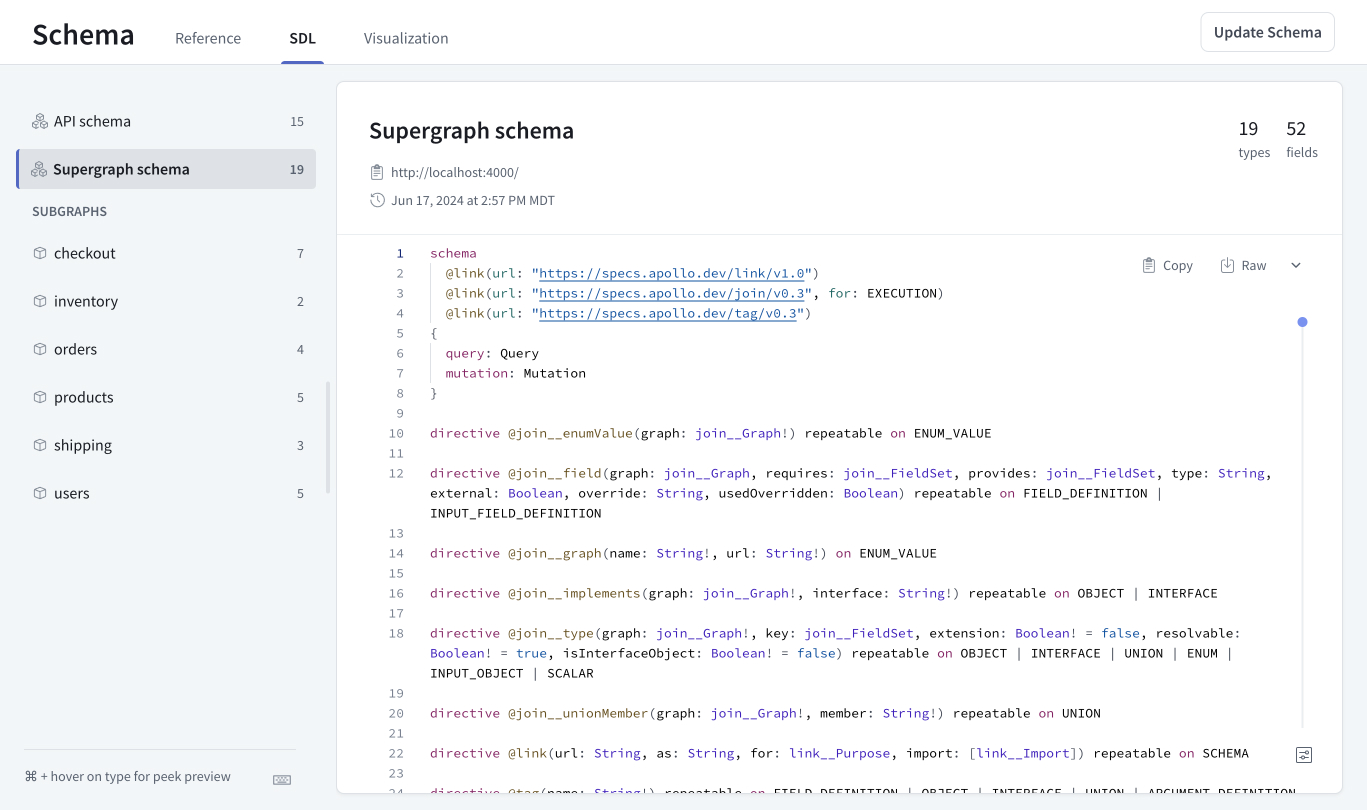
Task: Select the SDL tab
Action: (x=302, y=38)
